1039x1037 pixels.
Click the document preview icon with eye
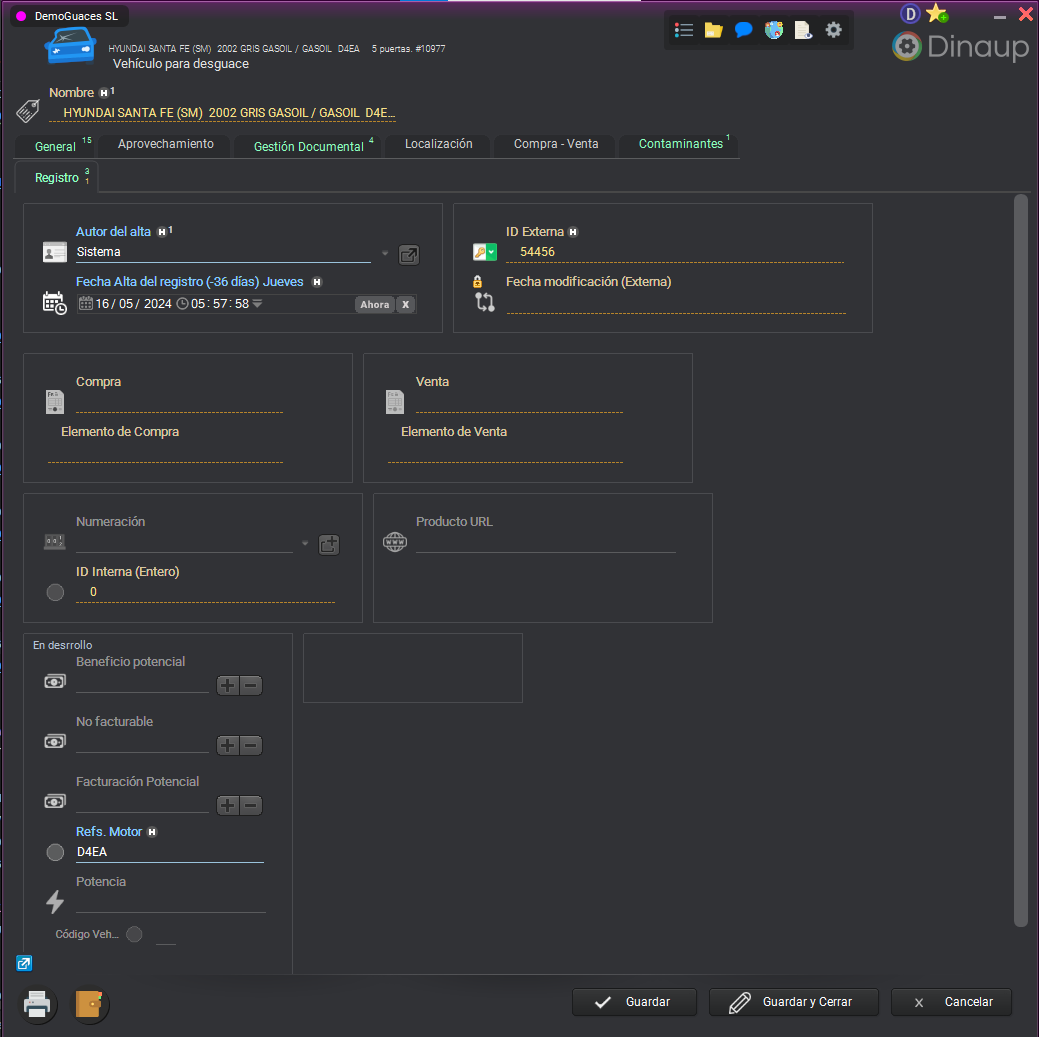coord(803,30)
